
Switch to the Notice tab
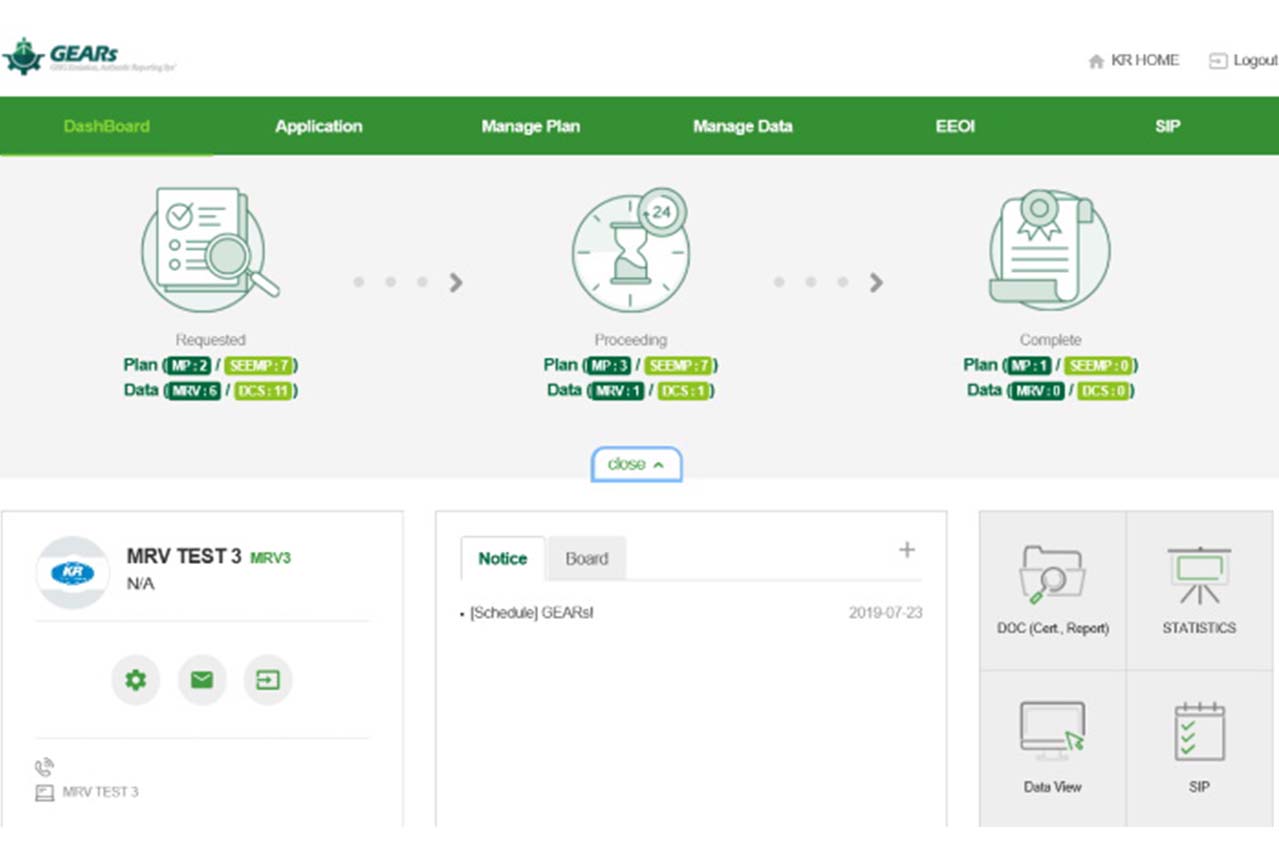(503, 559)
